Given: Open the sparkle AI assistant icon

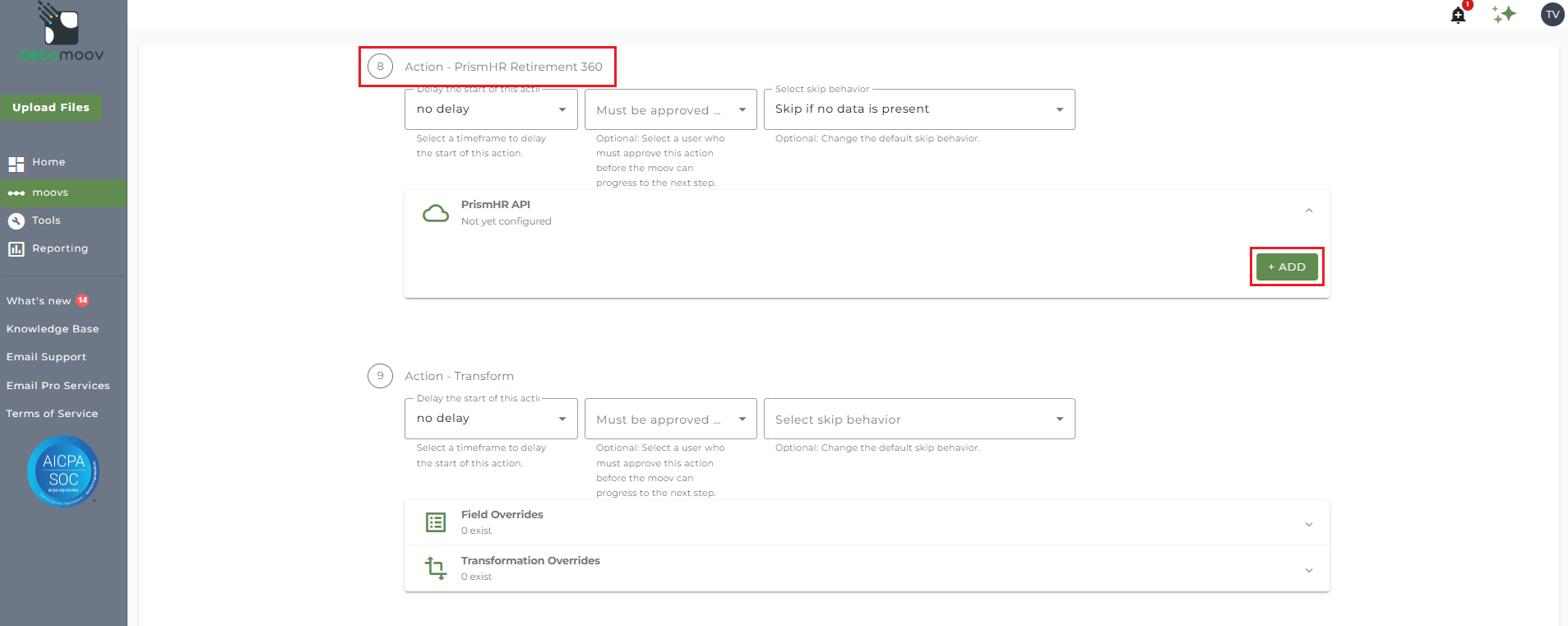Looking at the screenshot, I should [x=1504, y=15].
